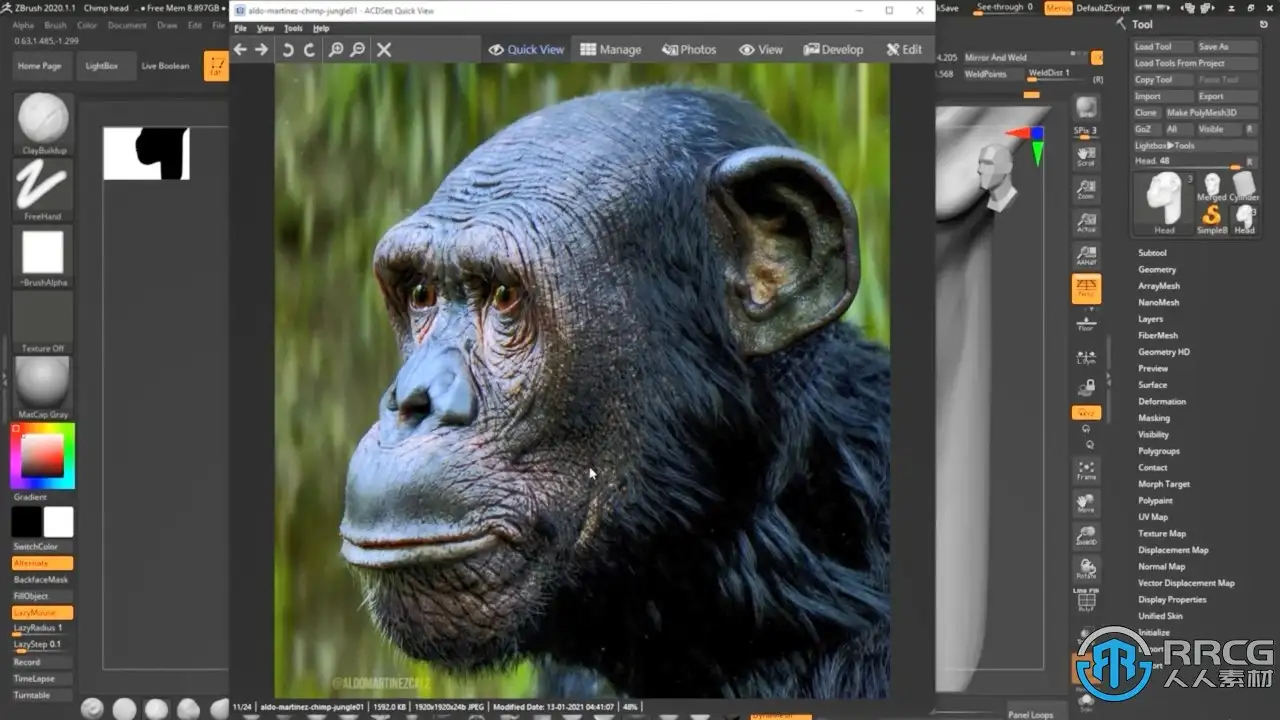The width and height of the screenshot is (1280, 720).
Task: Rotate image clockwise in ACDSee toolbar
Action: click(310, 50)
